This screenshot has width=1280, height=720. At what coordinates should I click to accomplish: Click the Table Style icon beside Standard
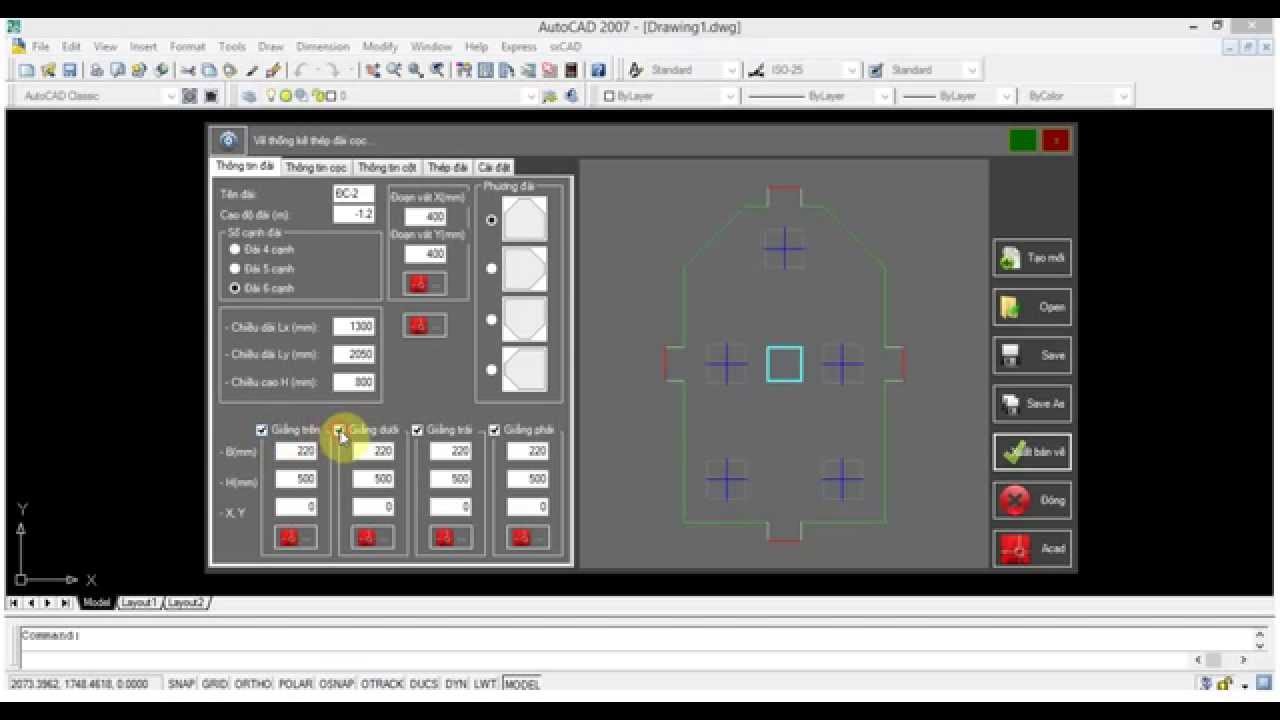click(876, 70)
